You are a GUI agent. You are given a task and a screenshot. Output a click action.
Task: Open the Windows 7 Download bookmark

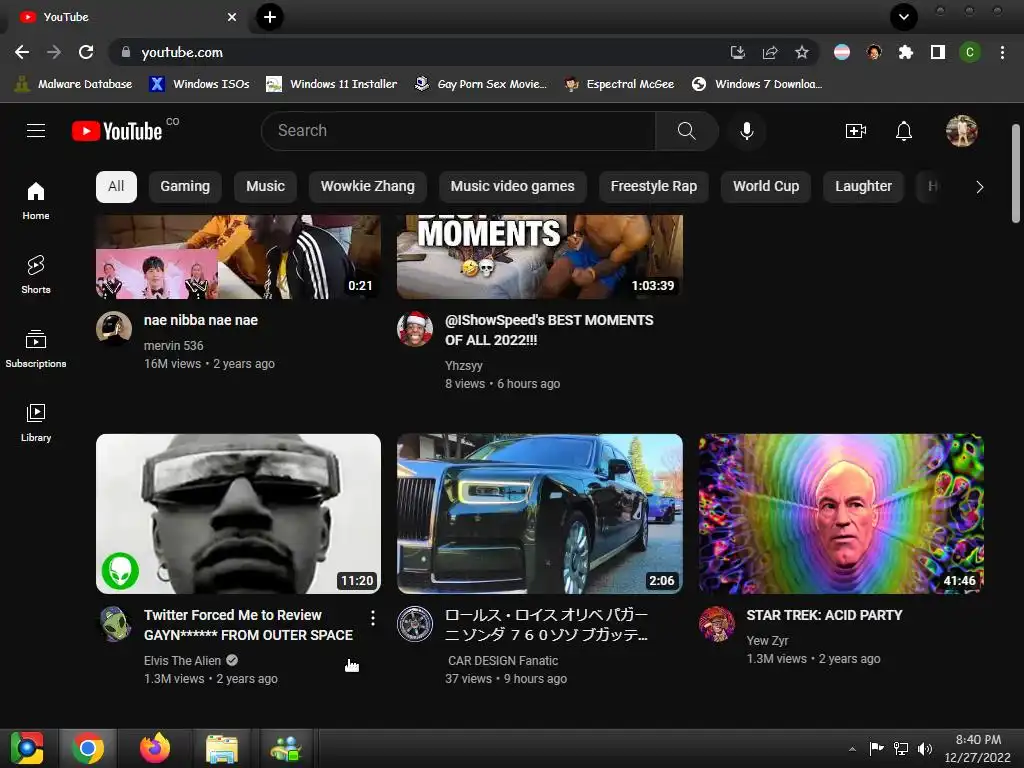(757, 84)
